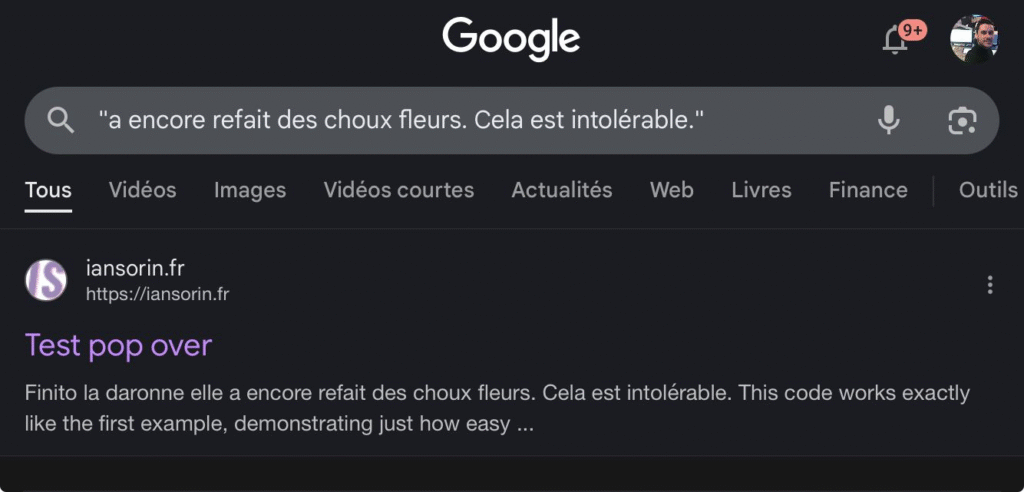The image size is (1024, 492).
Task: Open the notifications bell
Action: pyautogui.click(x=895, y=40)
